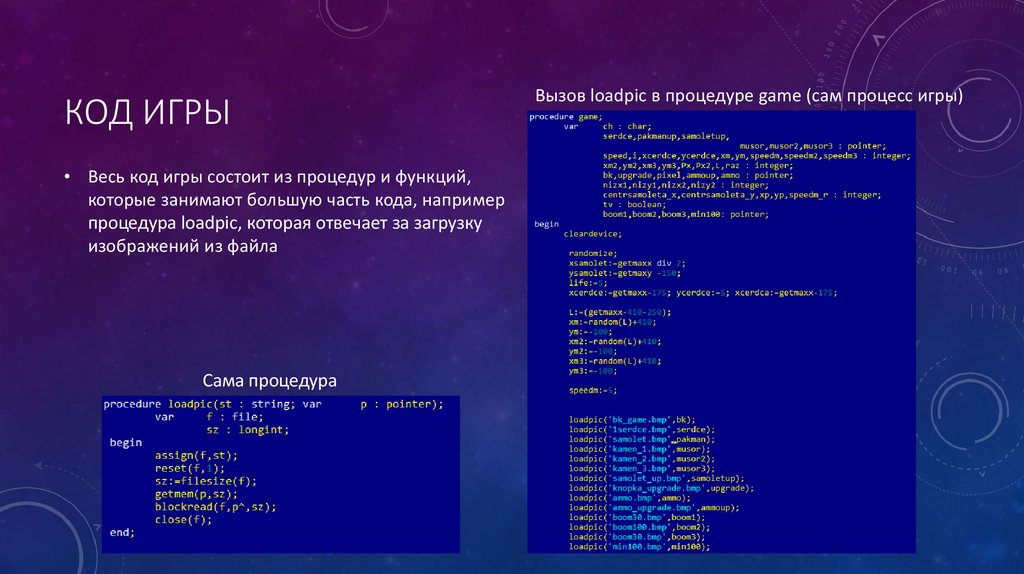Click the close(f); line in loadpic
This screenshot has height=574, width=1024.
coord(184,520)
